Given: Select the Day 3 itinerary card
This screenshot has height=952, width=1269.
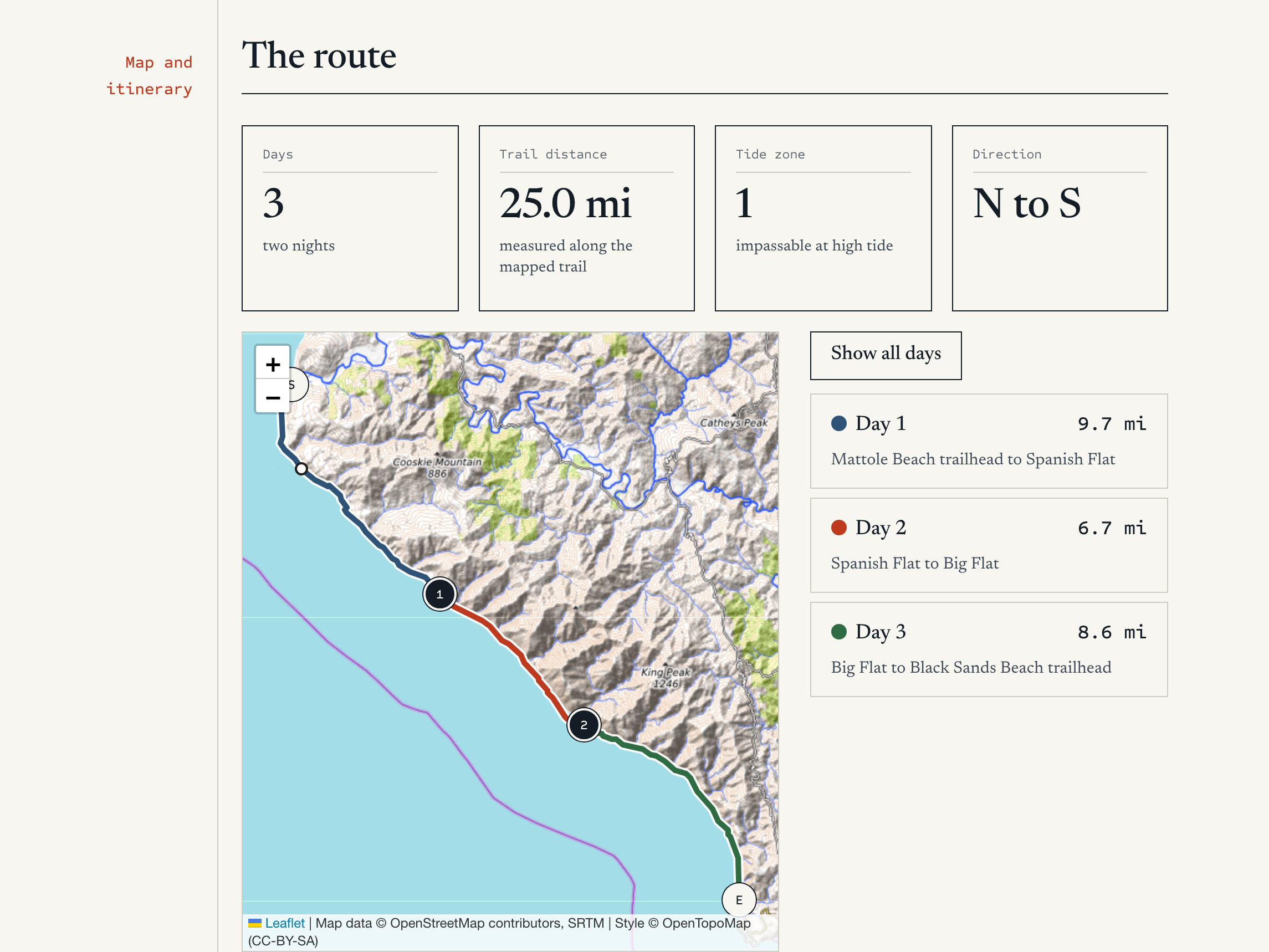Looking at the screenshot, I should point(989,649).
